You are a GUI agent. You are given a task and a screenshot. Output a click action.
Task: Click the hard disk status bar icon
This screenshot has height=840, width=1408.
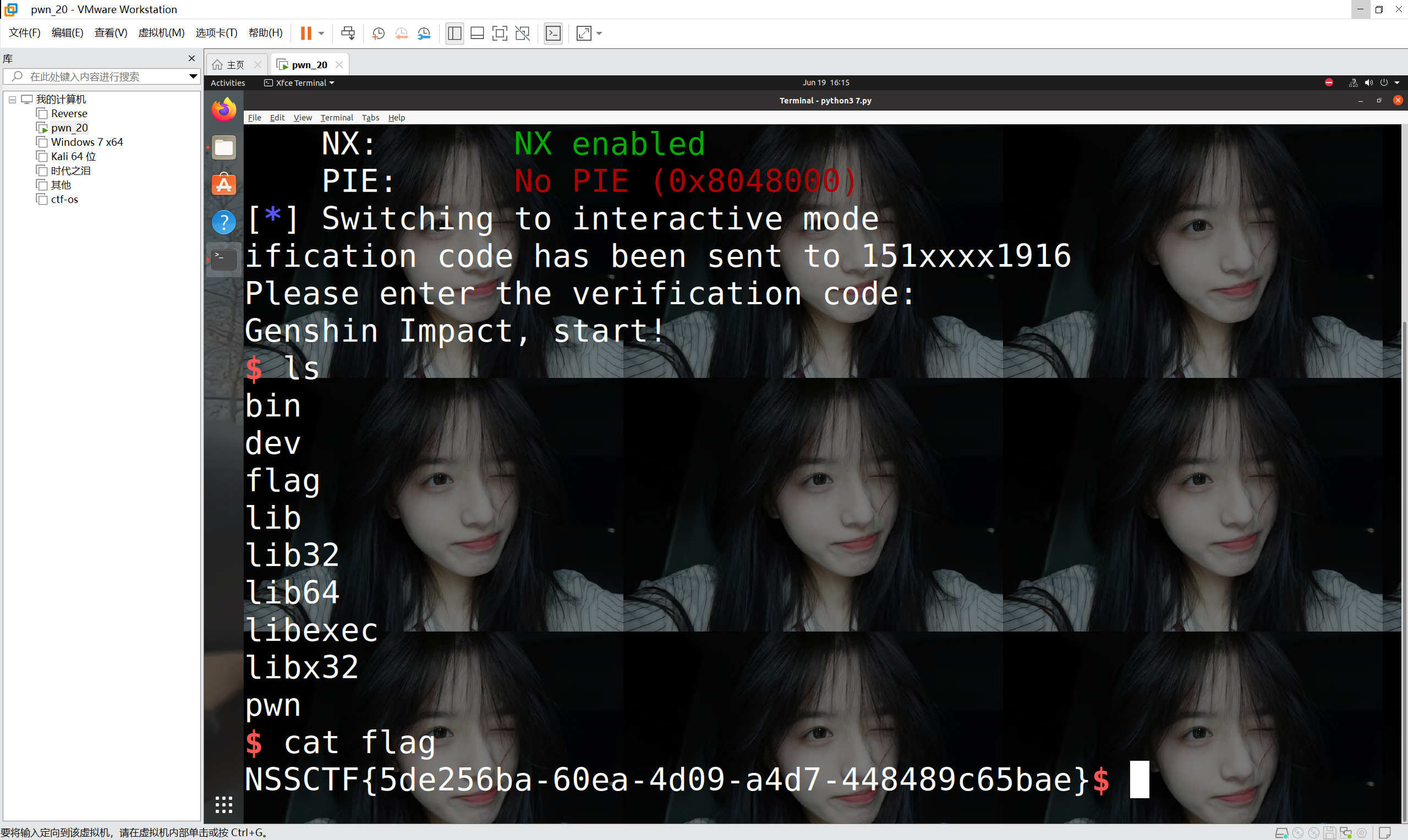click(x=1281, y=833)
